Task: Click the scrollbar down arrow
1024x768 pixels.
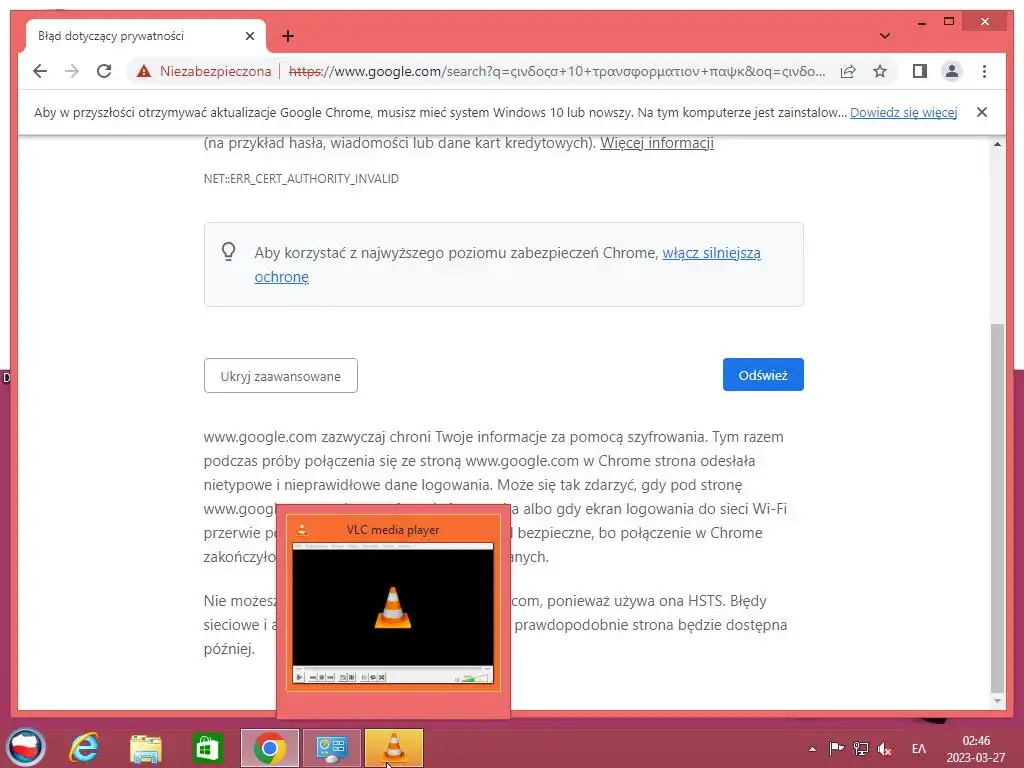Action: (x=997, y=701)
